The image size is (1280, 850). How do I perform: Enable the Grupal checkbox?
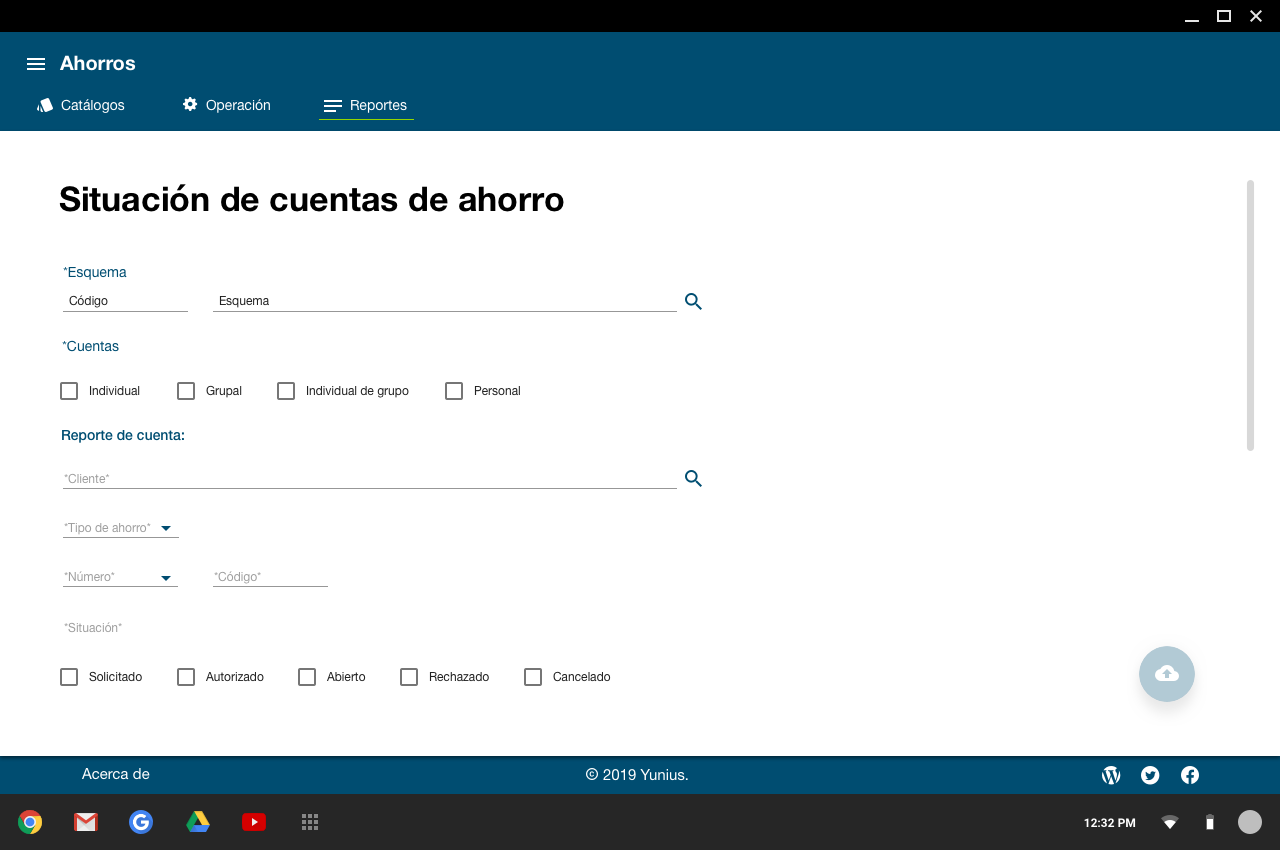[186, 391]
